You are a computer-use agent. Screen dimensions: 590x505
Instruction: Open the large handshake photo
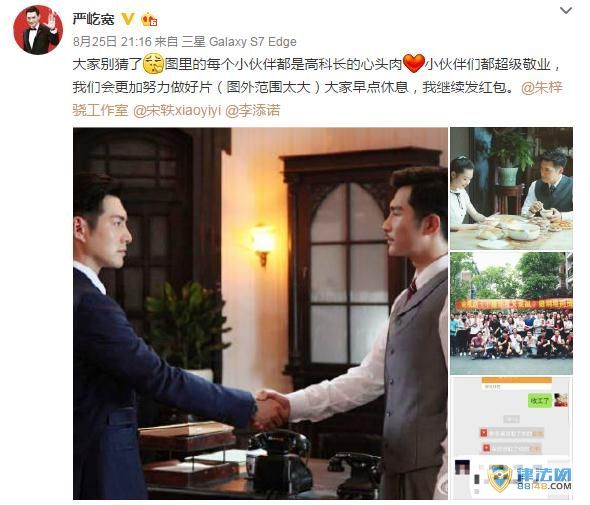pyautogui.click(x=260, y=313)
